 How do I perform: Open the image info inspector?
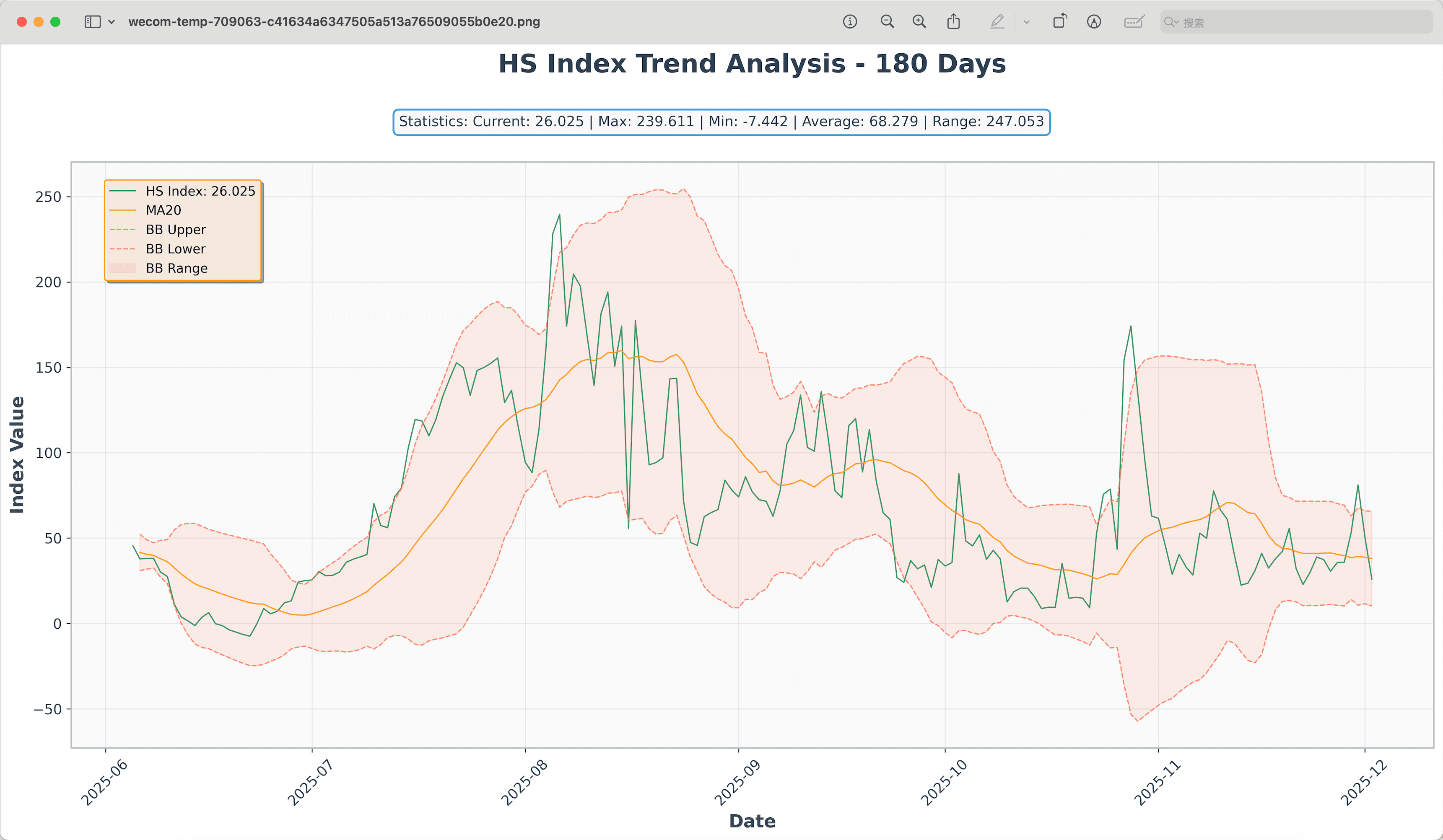tap(850, 22)
